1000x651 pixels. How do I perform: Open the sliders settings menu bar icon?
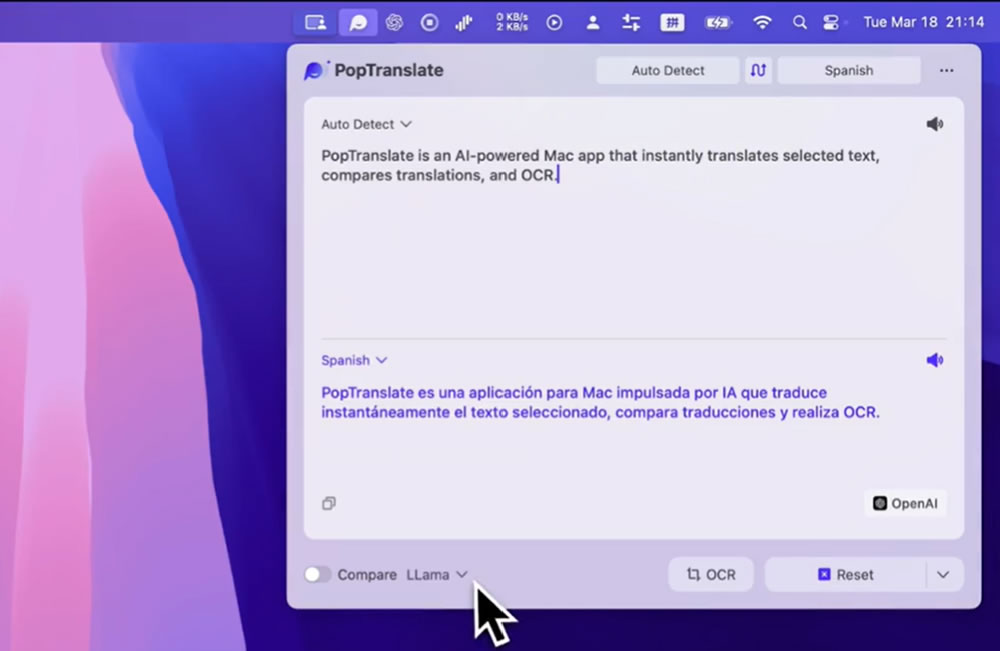click(631, 23)
